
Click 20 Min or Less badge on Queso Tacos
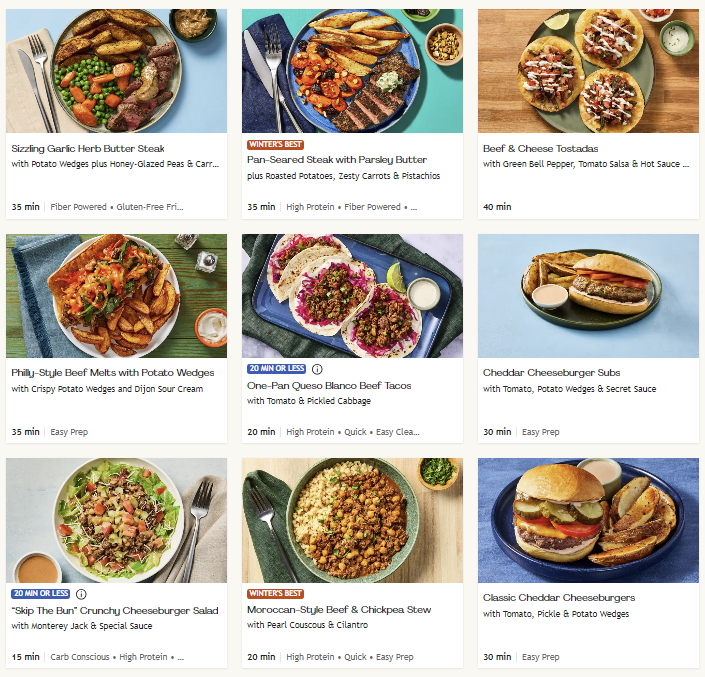click(277, 369)
